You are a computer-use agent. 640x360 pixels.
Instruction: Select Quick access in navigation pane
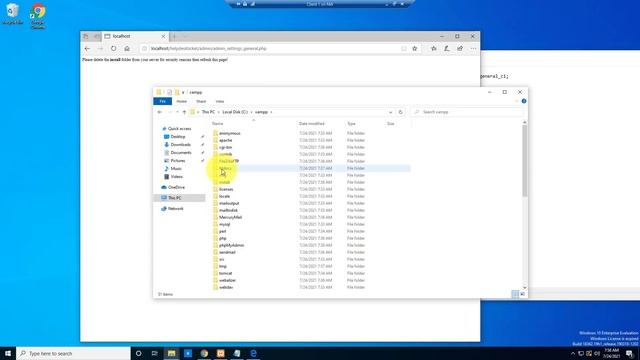[179, 129]
